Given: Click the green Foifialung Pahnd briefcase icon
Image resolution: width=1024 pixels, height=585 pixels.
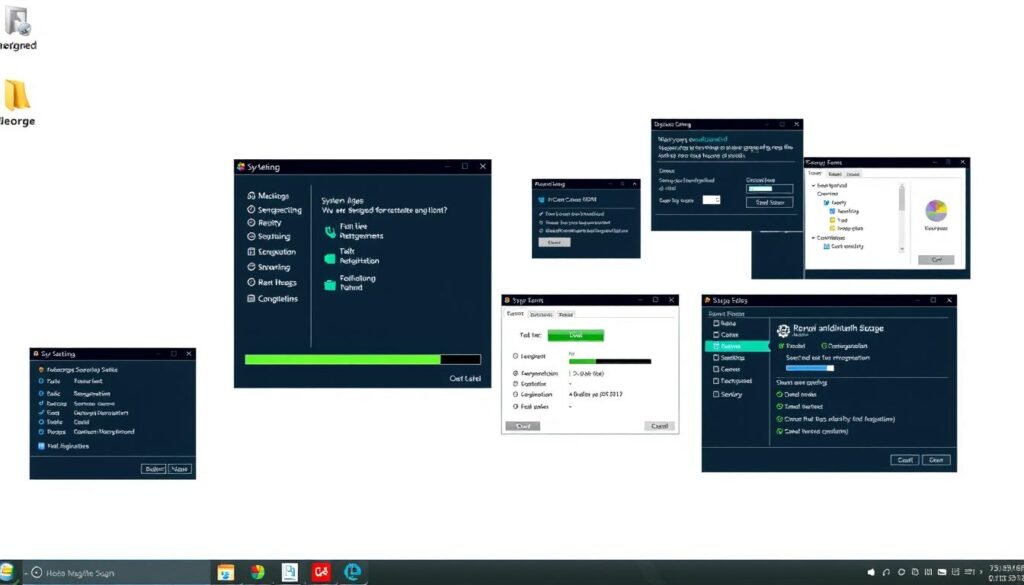Looking at the screenshot, I should (x=330, y=285).
